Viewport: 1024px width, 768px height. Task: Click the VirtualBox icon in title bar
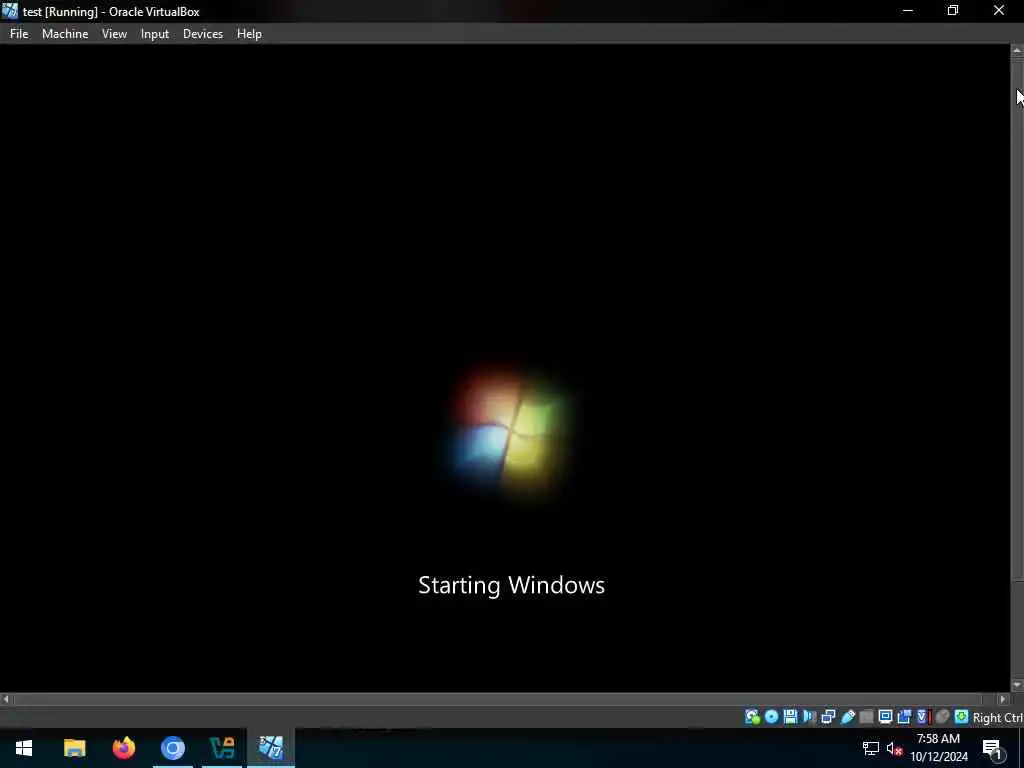pyautogui.click(x=10, y=11)
